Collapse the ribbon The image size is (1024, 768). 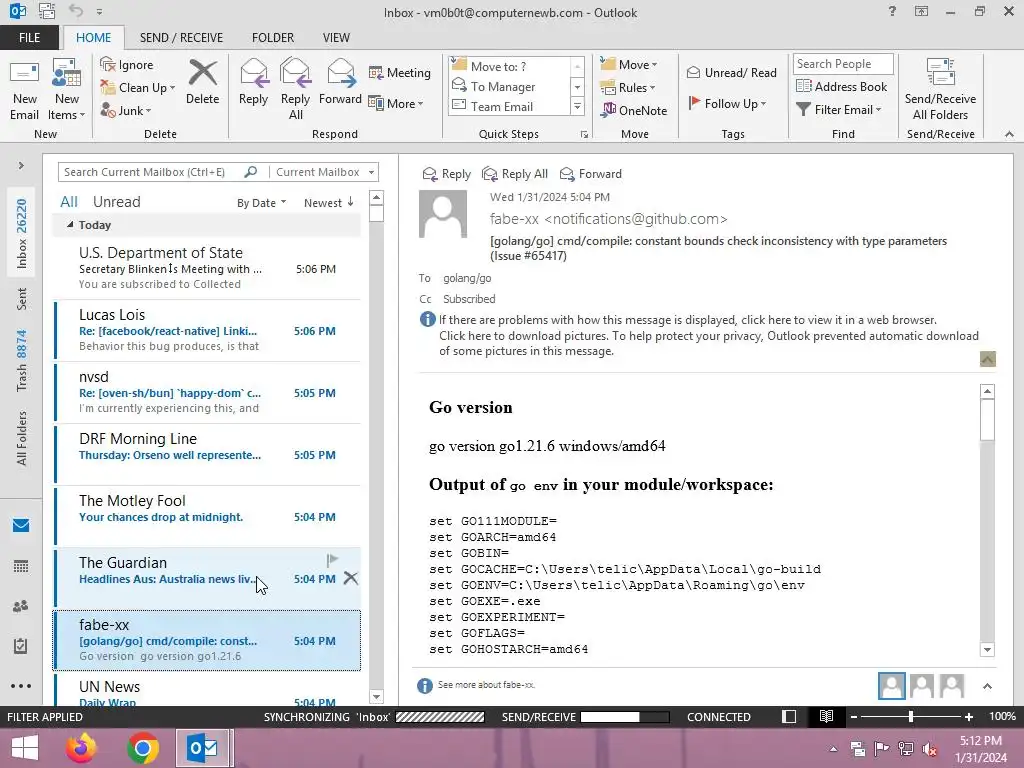click(1009, 134)
